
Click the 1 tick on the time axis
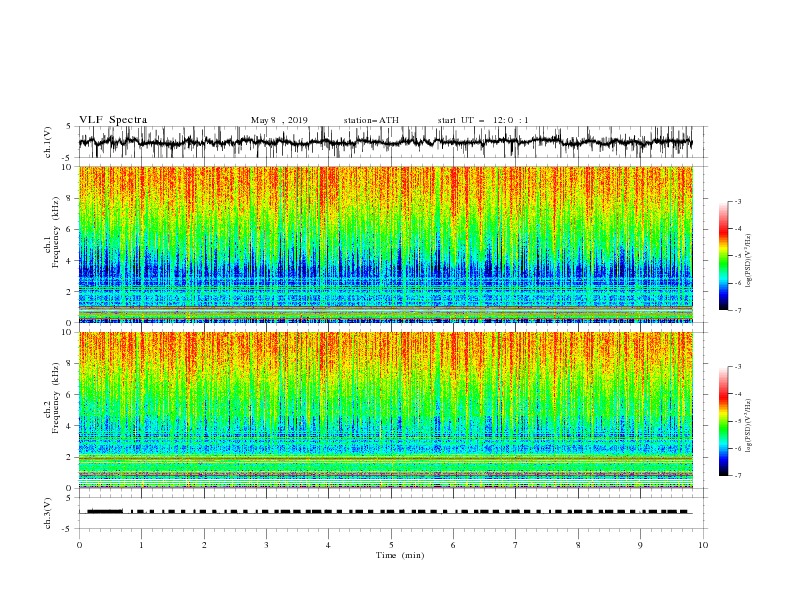[x=141, y=545]
